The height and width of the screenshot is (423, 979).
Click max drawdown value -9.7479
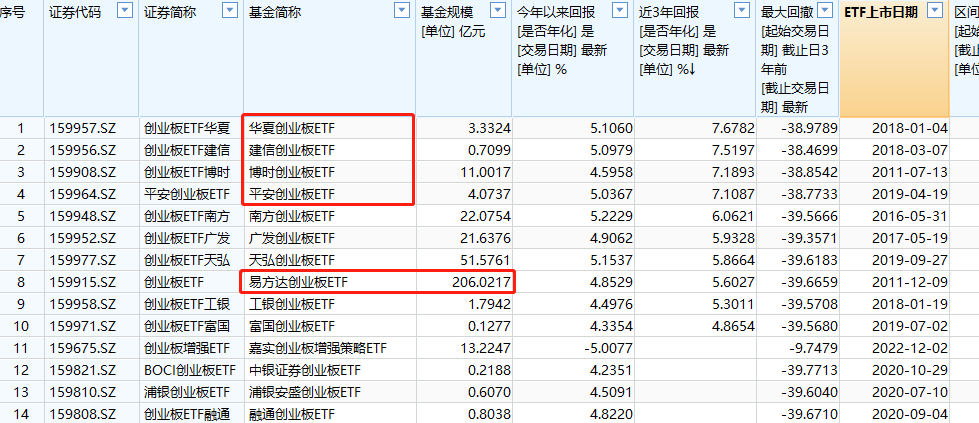[x=814, y=348]
